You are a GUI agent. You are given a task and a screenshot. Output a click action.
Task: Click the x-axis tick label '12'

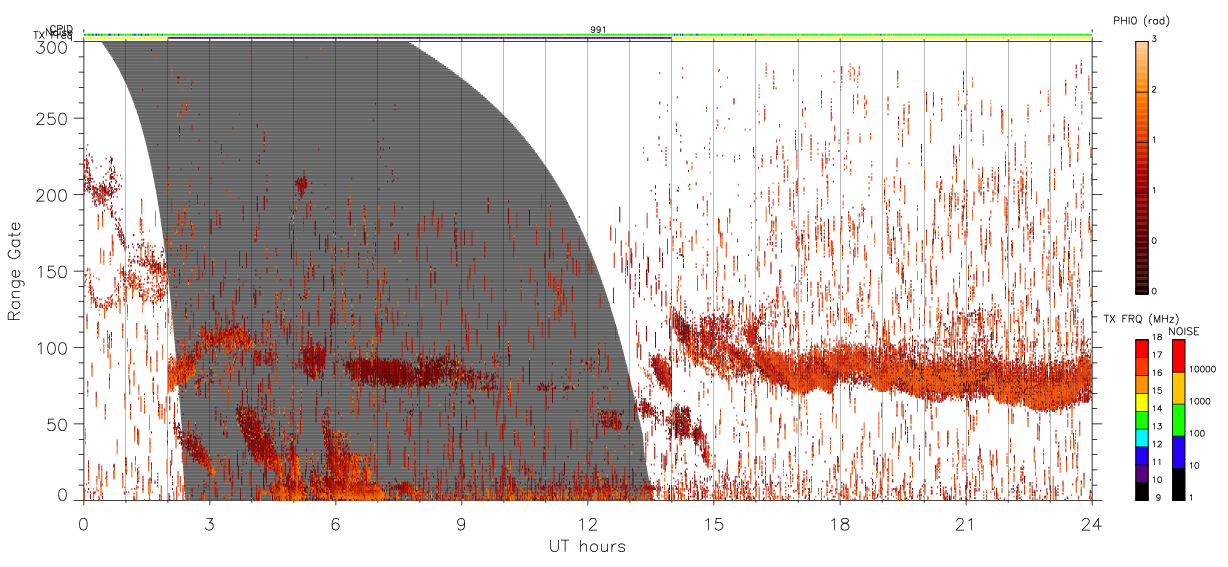tap(588, 523)
